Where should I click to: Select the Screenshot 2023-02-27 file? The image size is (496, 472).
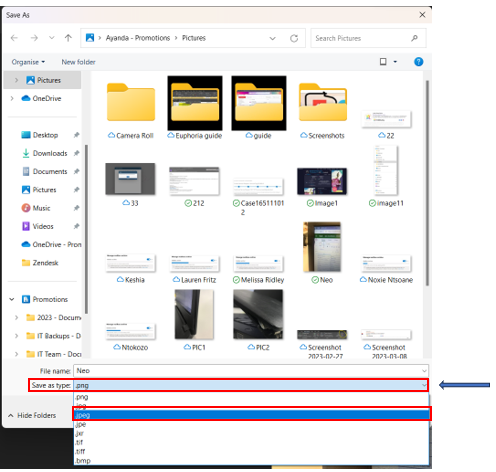coord(322,344)
